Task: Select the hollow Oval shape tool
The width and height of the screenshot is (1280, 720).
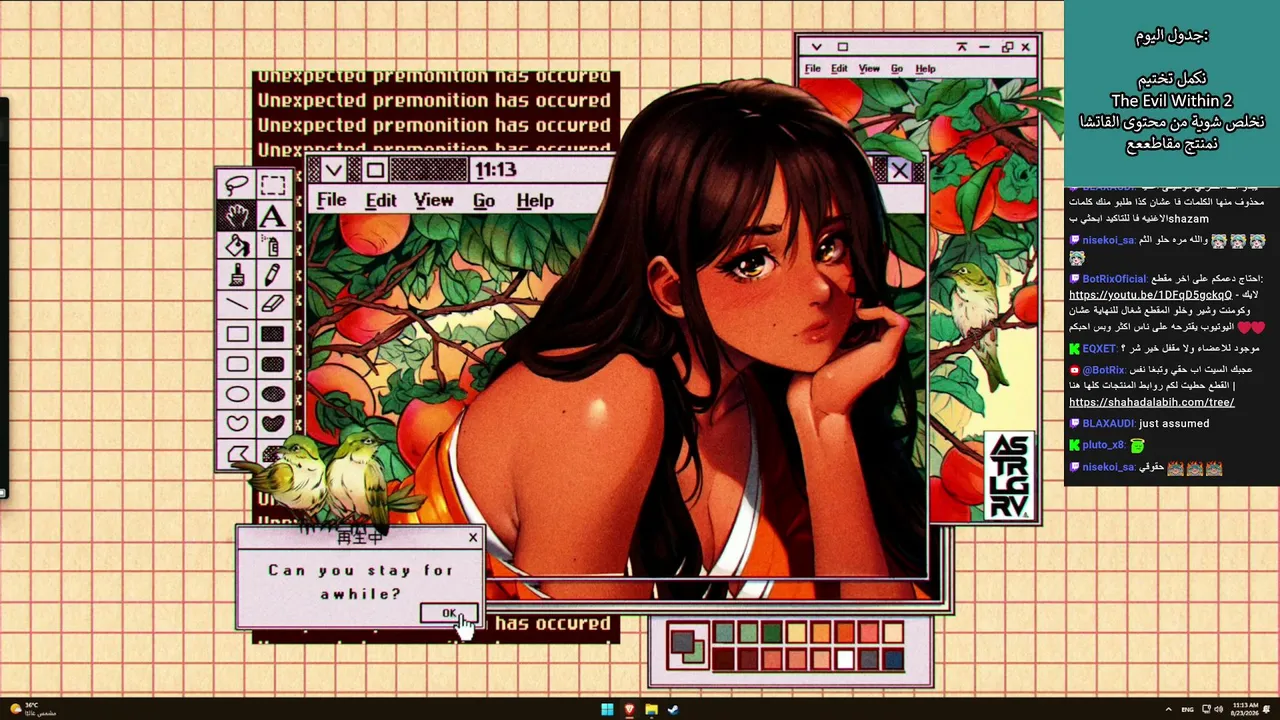Action: point(237,394)
